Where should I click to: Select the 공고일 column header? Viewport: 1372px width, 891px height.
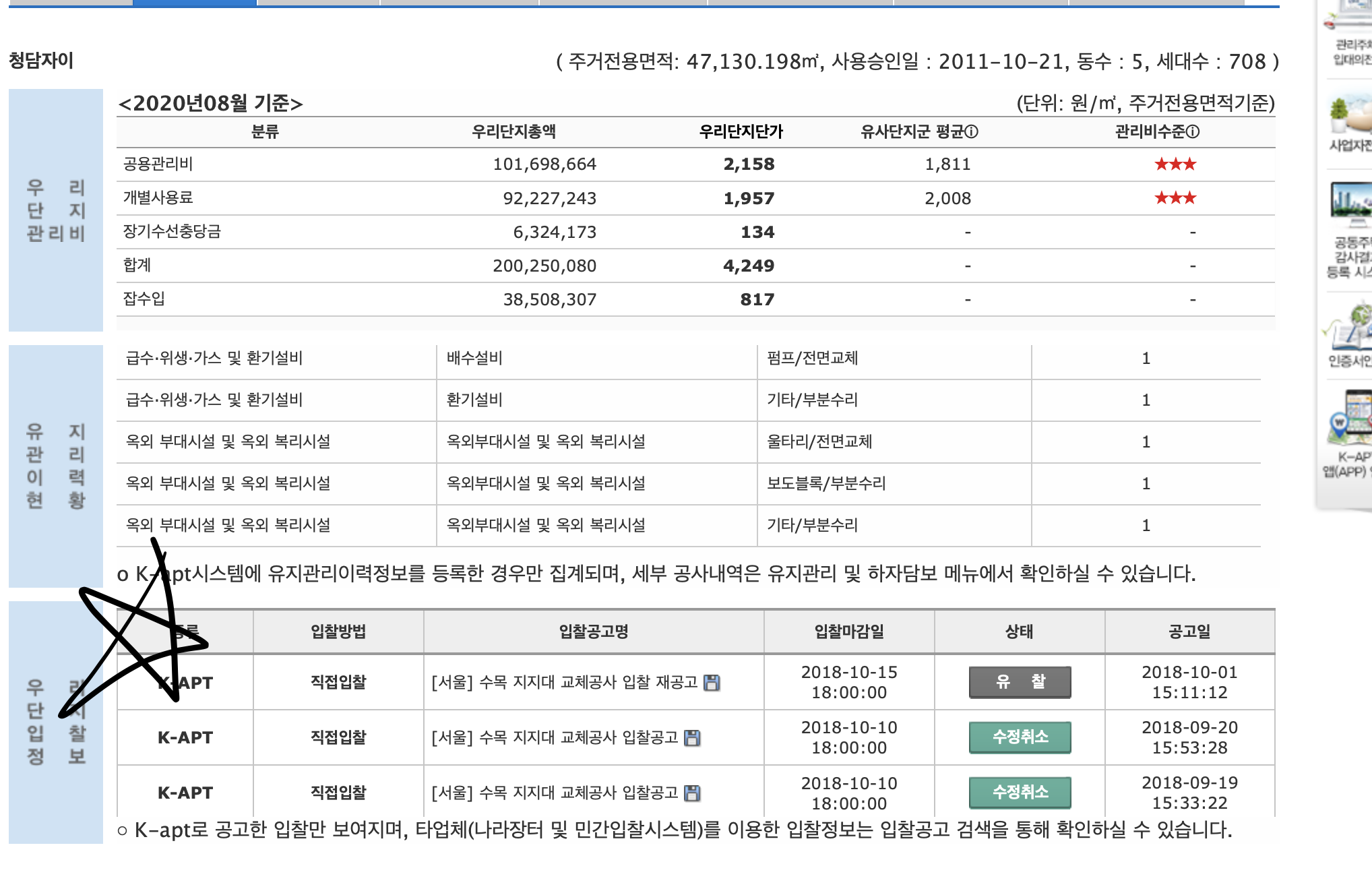point(1189,632)
